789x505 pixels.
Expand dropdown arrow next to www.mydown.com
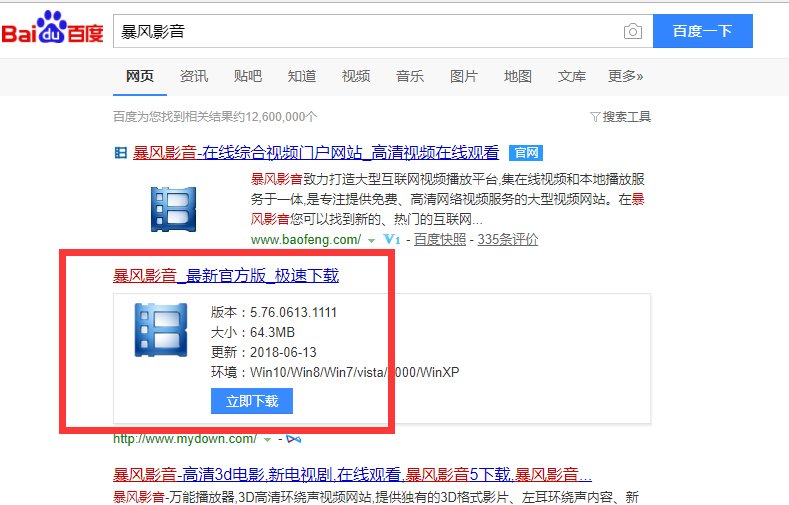tap(266, 439)
